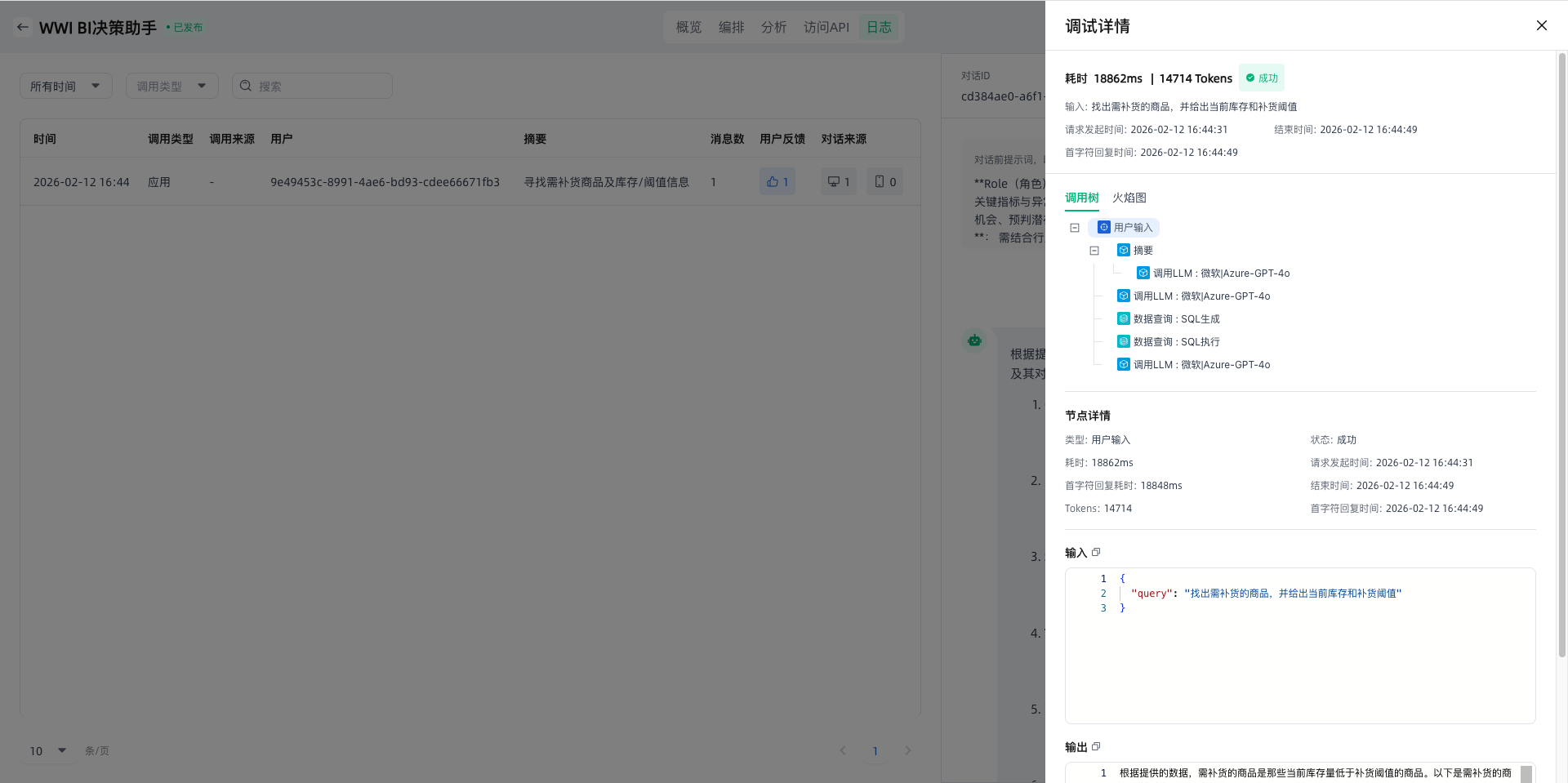The width and height of the screenshot is (1568, 783).
Task: Click the back arrow beside WWI BI决策助手
Action: [x=23, y=27]
